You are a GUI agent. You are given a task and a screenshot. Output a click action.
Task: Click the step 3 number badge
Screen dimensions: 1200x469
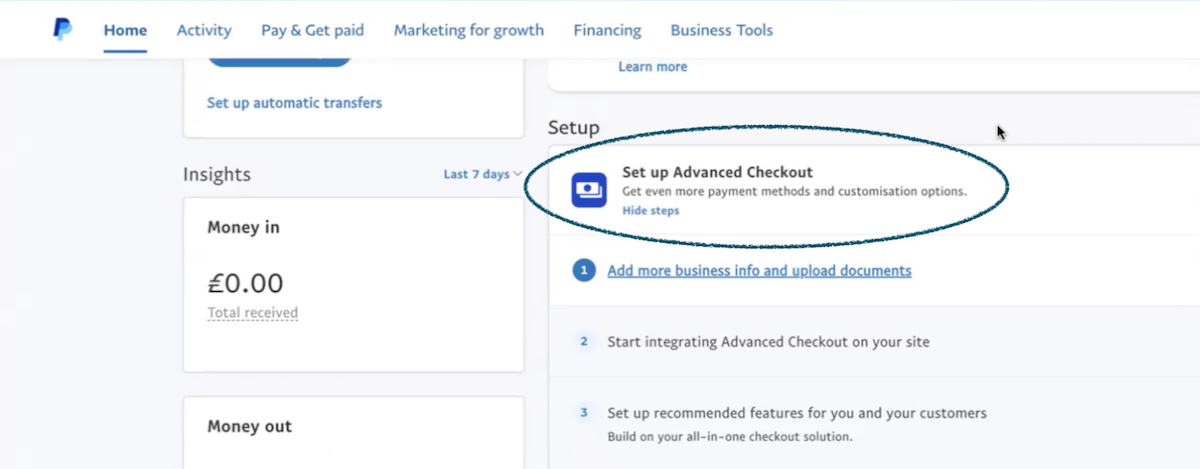pos(584,413)
